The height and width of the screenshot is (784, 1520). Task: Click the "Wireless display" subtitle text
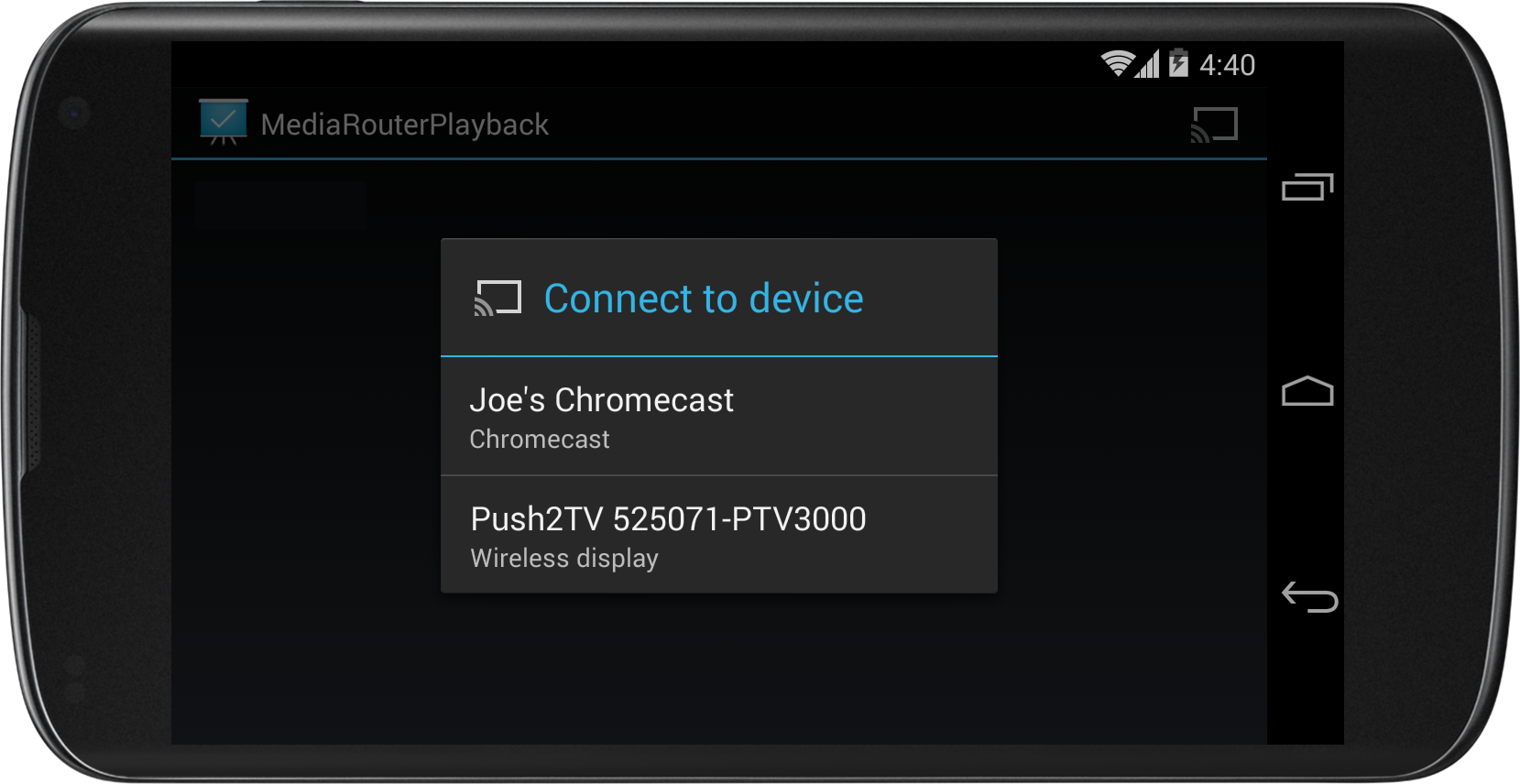click(x=563, y=558)
